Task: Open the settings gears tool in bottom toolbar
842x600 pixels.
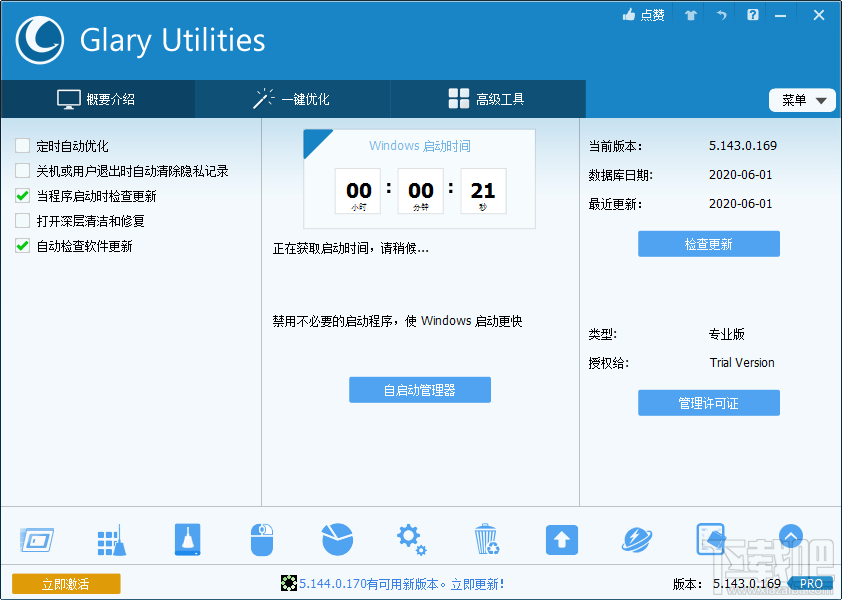Action: (411, 539)
